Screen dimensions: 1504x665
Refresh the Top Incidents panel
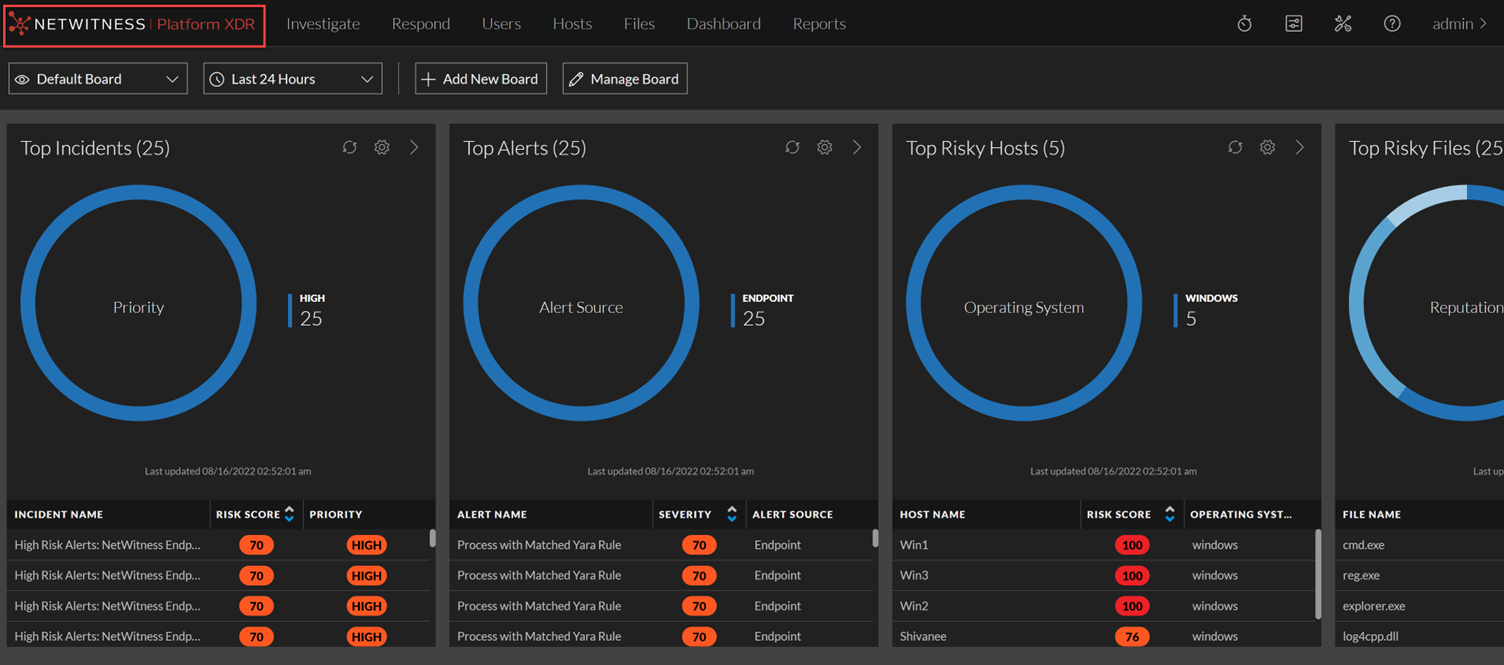click(x=349, y=148)
